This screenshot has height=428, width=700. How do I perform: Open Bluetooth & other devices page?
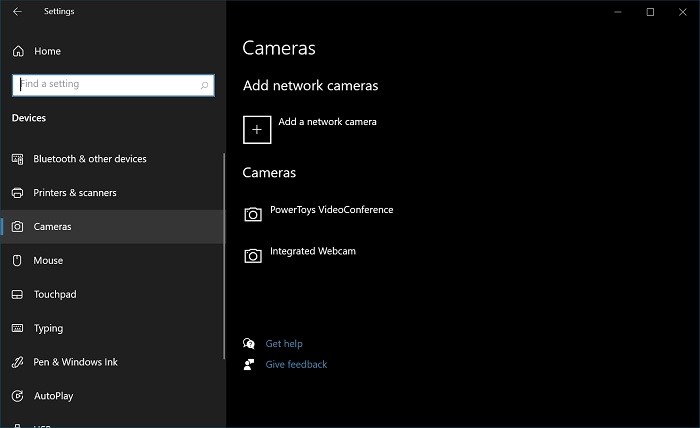tap(112, 159)
